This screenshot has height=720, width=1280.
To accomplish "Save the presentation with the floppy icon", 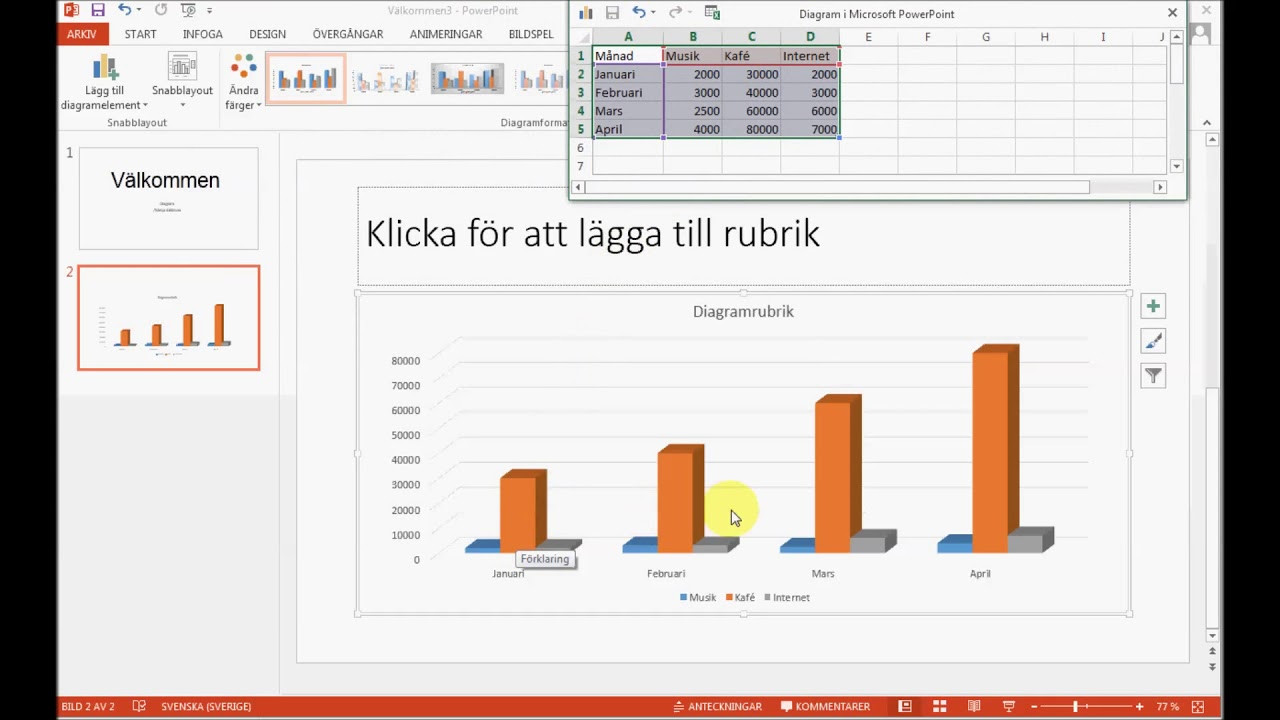I will click(98, 10).
